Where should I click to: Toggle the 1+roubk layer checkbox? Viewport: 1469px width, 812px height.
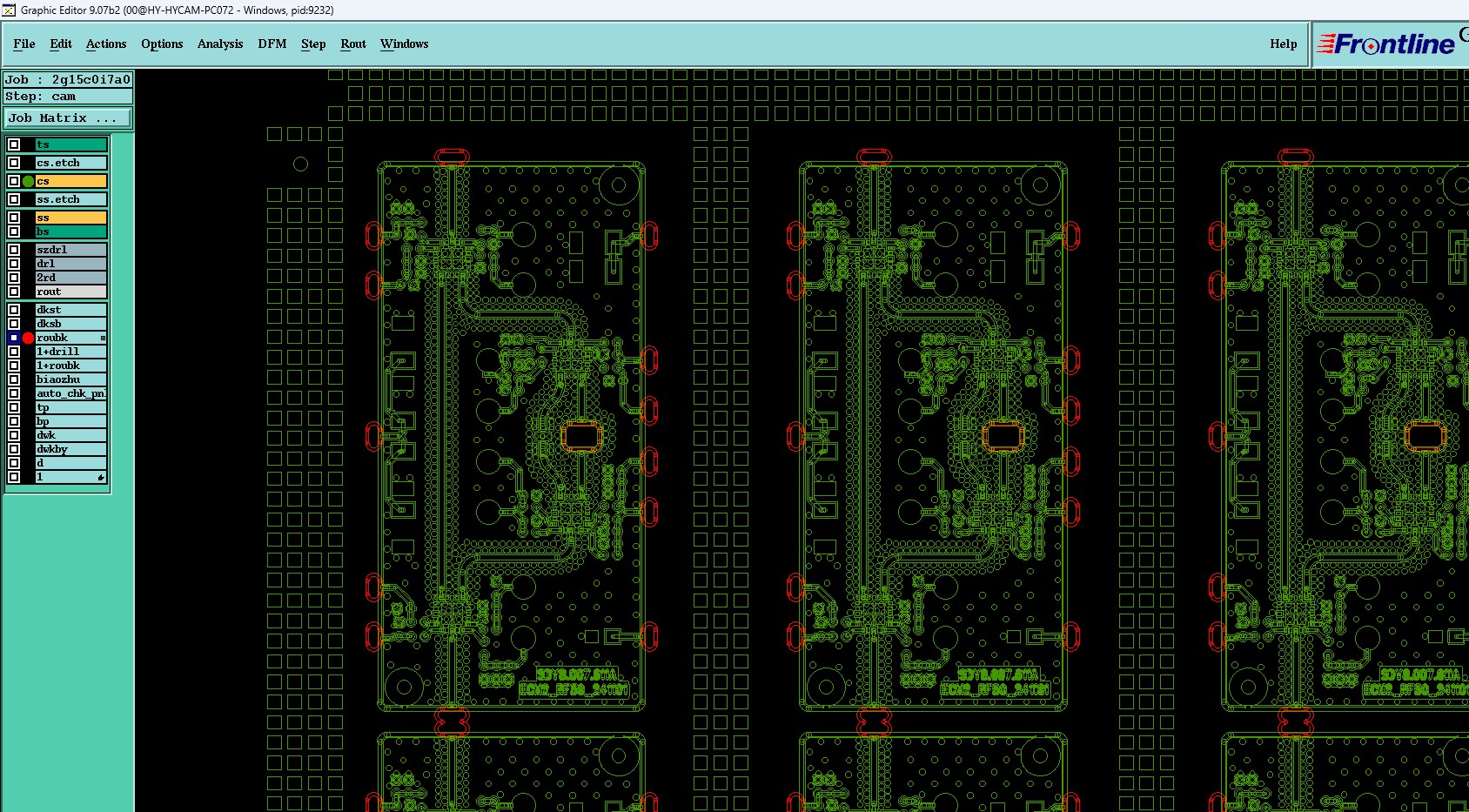click(14, 366)
